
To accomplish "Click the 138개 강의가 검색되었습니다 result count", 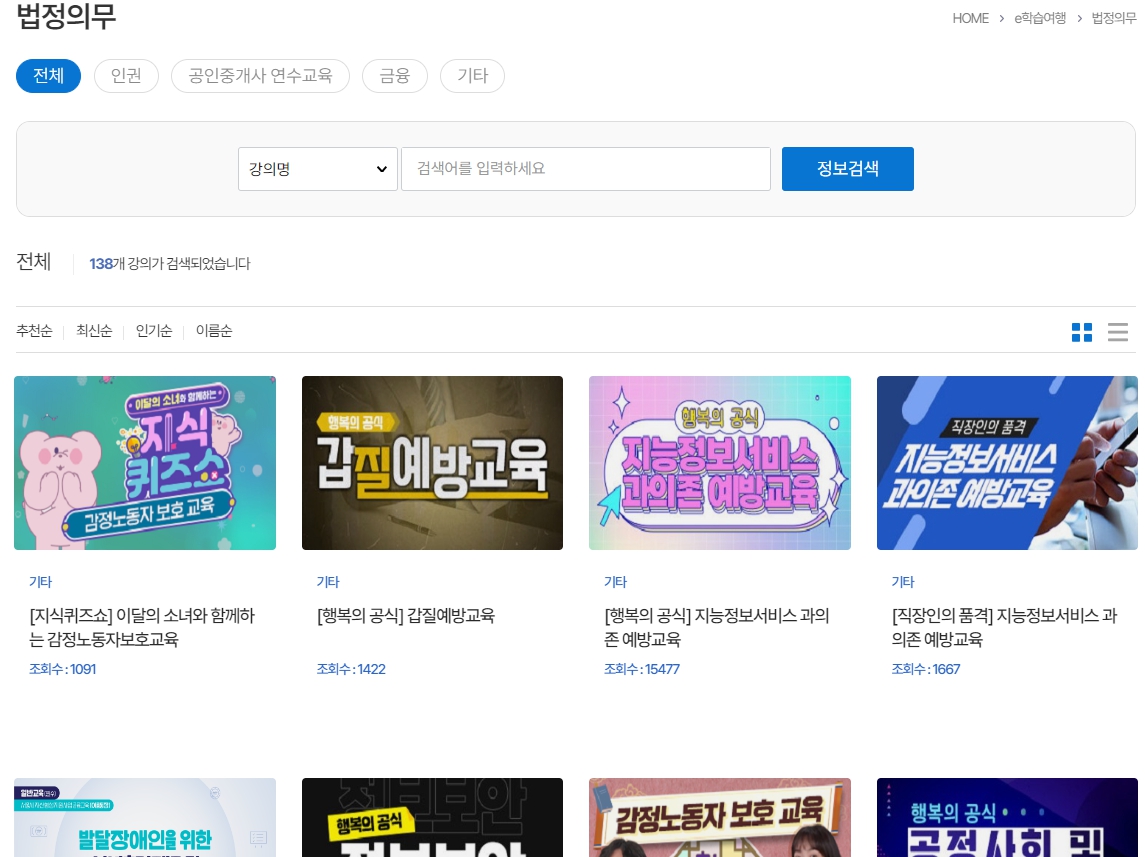I will (169, 264).
